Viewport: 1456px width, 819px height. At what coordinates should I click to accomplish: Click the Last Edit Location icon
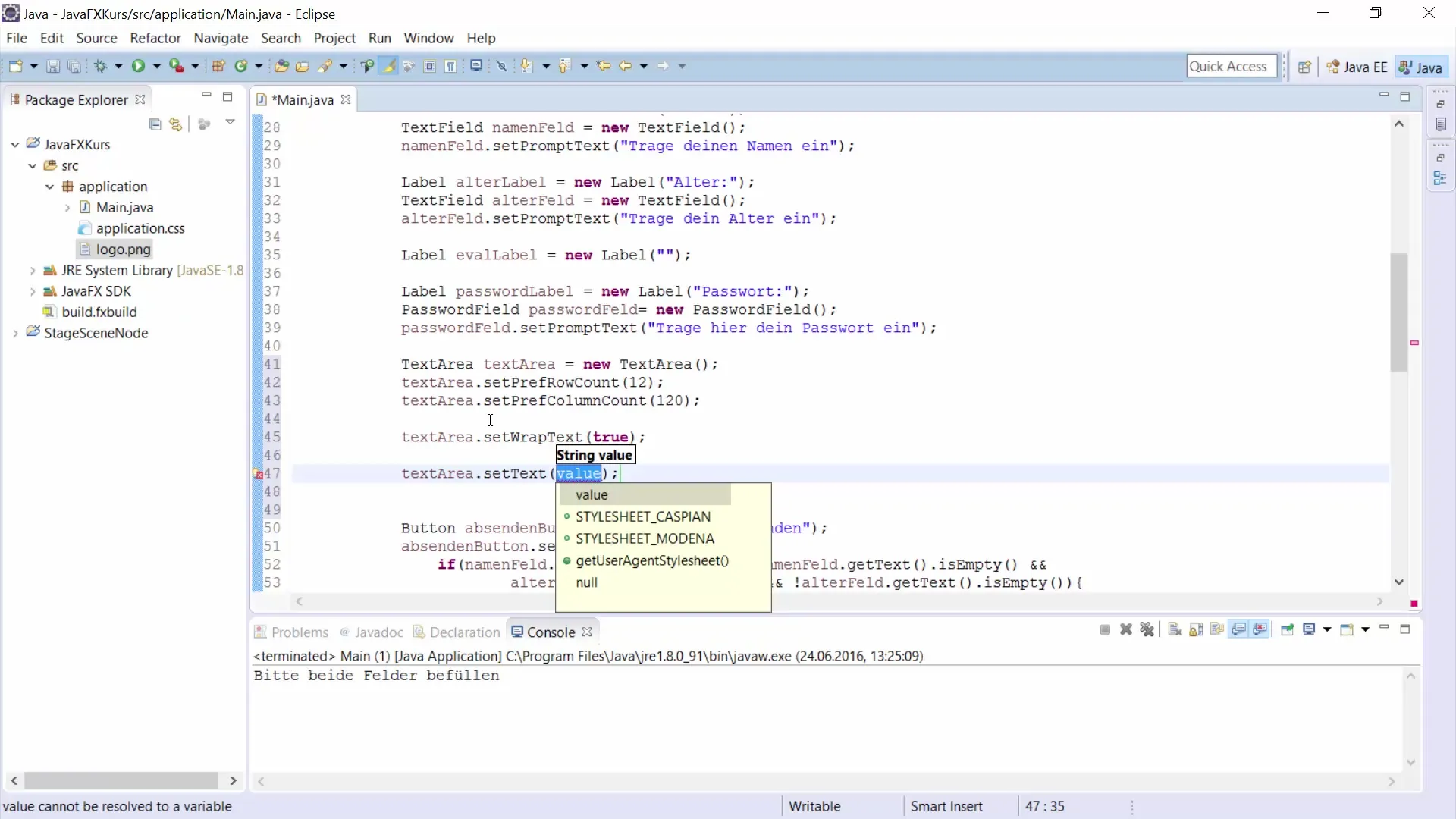click(604, 66)
